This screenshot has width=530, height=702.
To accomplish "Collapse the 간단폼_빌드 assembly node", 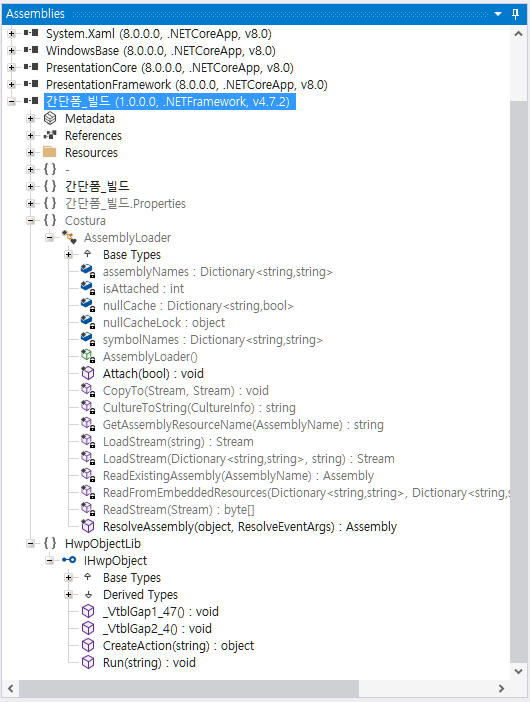I will click(x=12, y=102).
